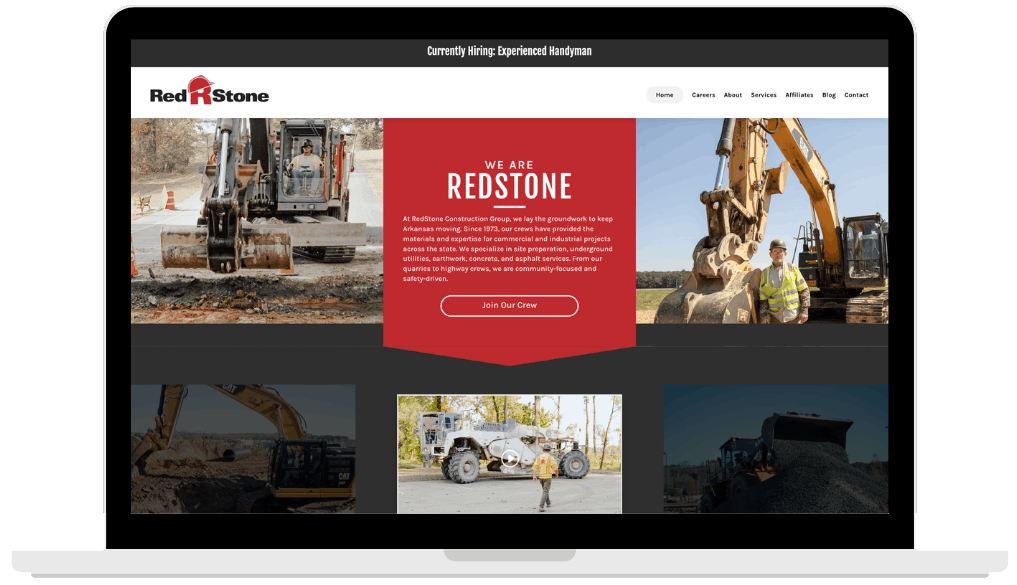Go to the Careers page
Image resolution: width=1017 pixels, height=585 pixels.
pos(703,95)
